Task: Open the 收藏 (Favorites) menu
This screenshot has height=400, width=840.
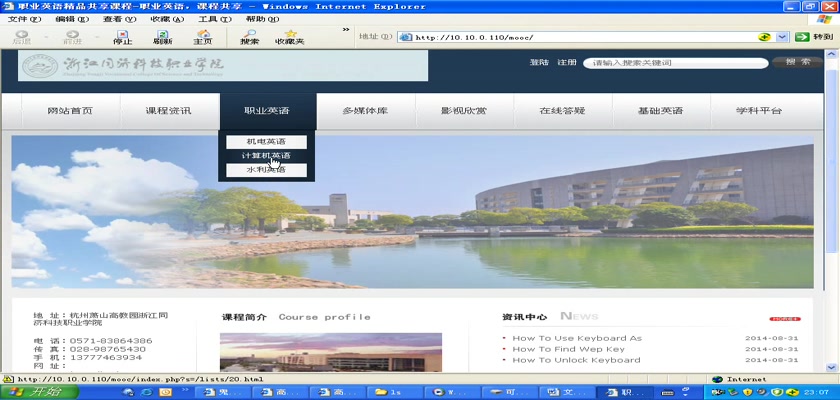Action: click(x=167, y=19)
